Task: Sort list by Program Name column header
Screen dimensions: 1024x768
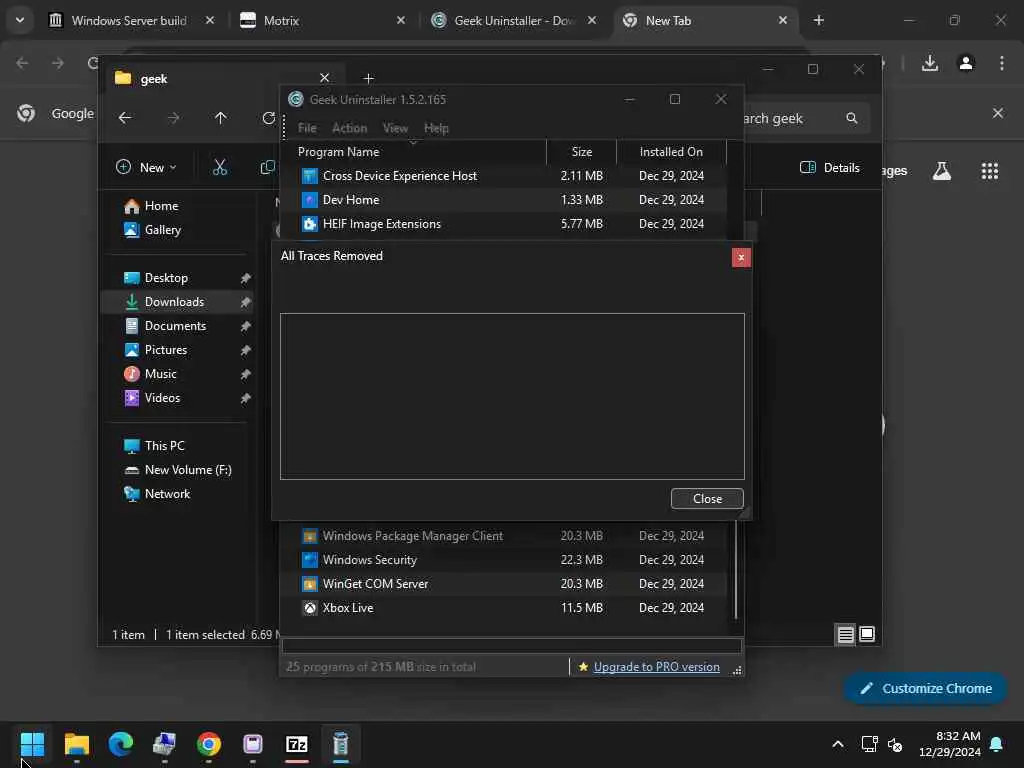Action: click(414, 152)
